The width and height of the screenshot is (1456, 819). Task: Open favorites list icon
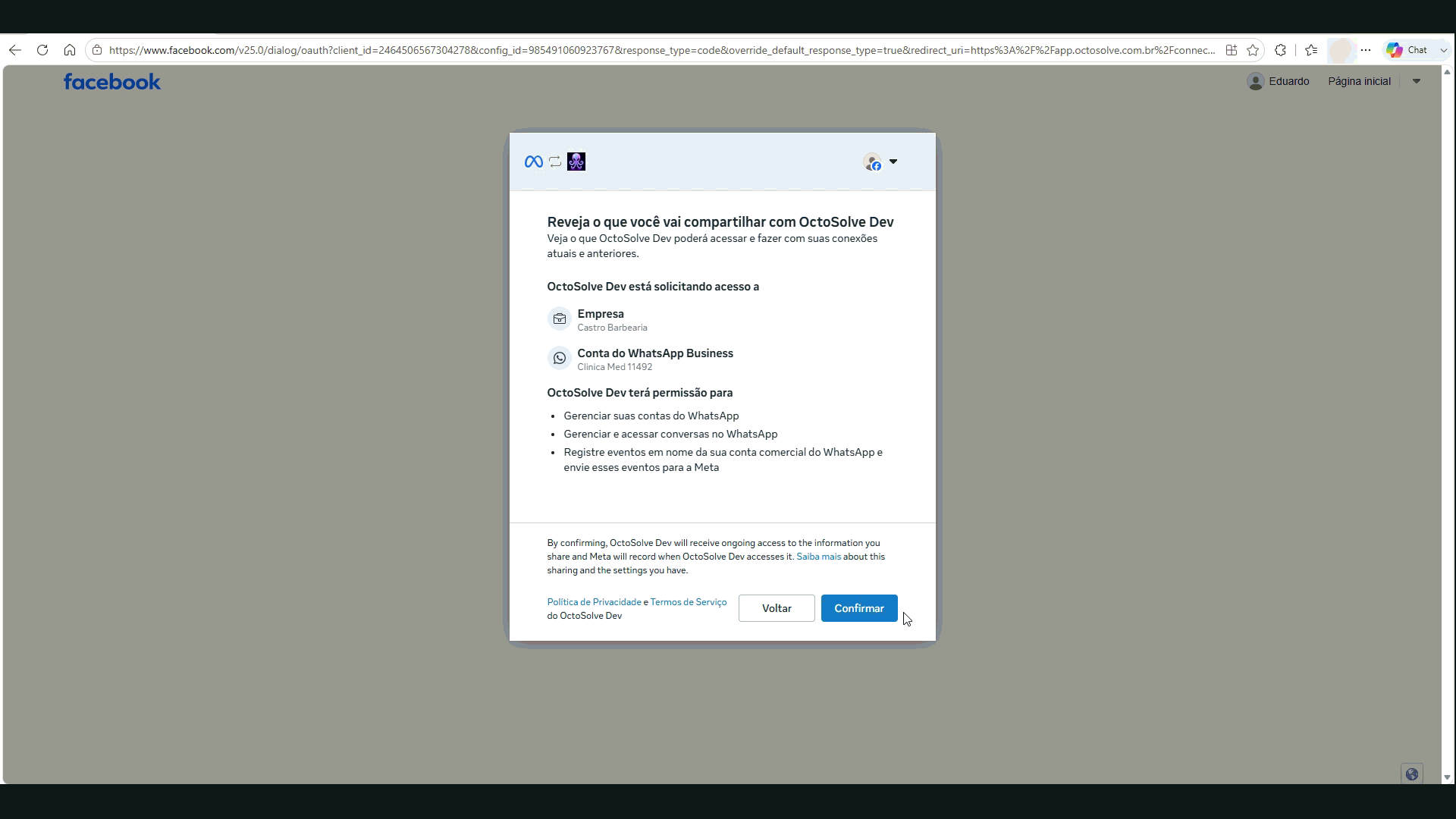point(1311,50)
